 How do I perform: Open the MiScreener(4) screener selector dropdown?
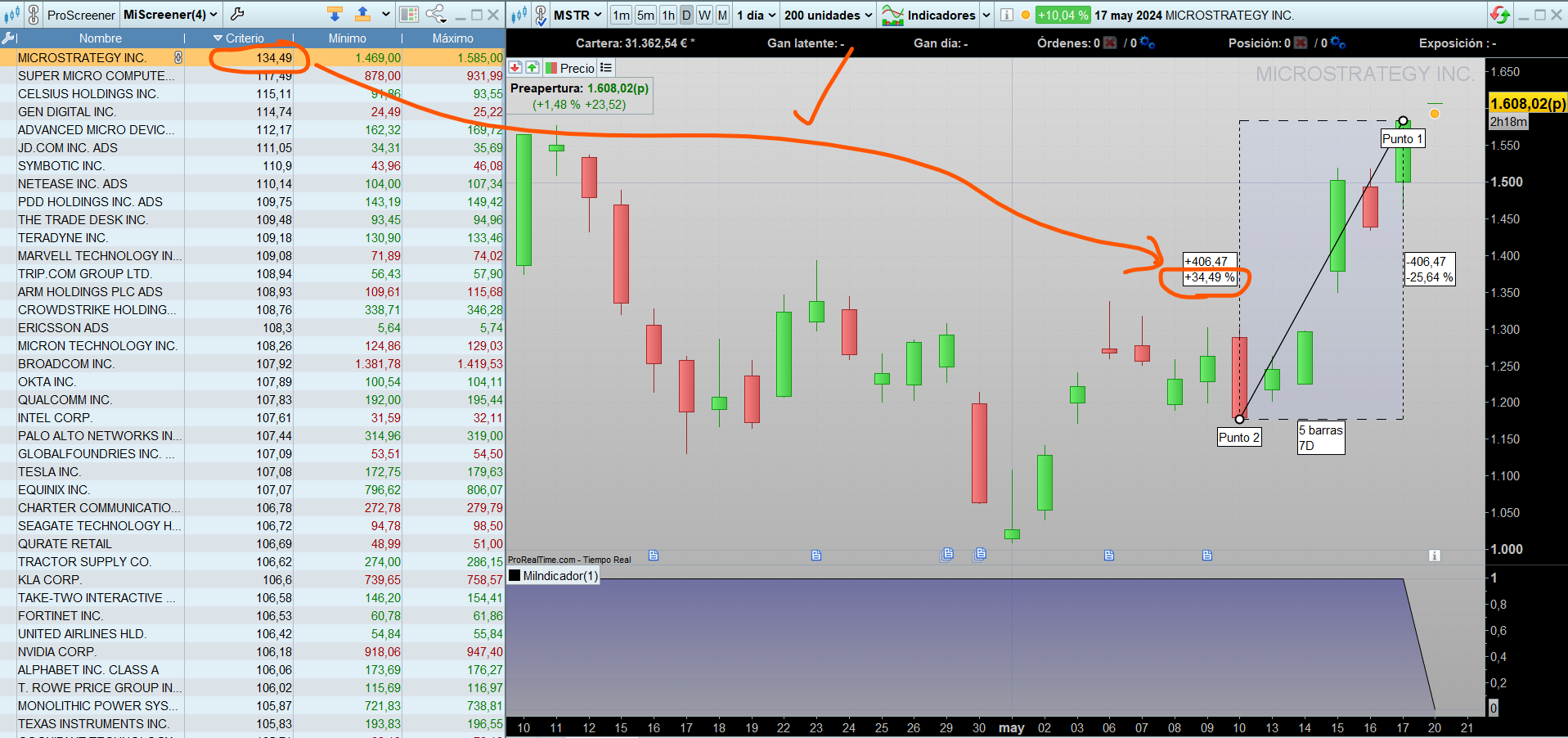(x=171, y=15)
